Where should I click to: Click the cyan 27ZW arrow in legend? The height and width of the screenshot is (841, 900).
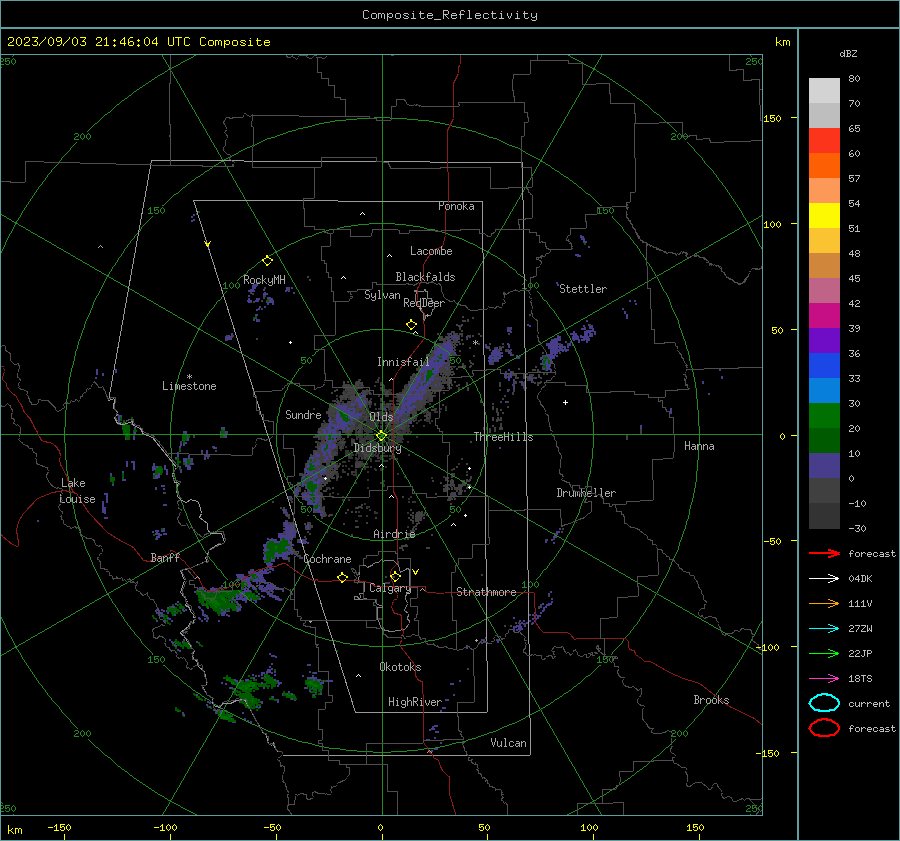[824, 629]
